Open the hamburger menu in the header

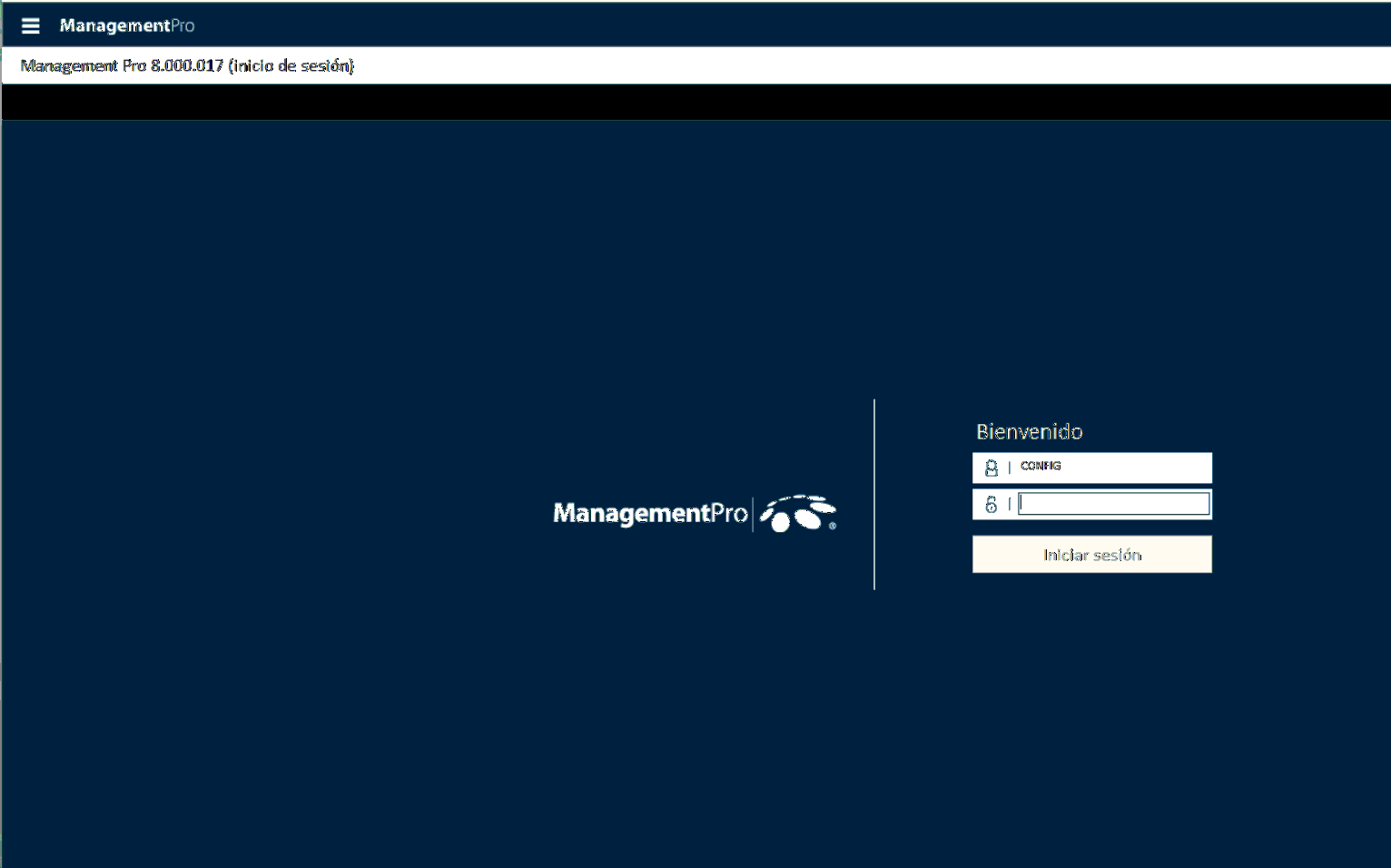point(30,25)
